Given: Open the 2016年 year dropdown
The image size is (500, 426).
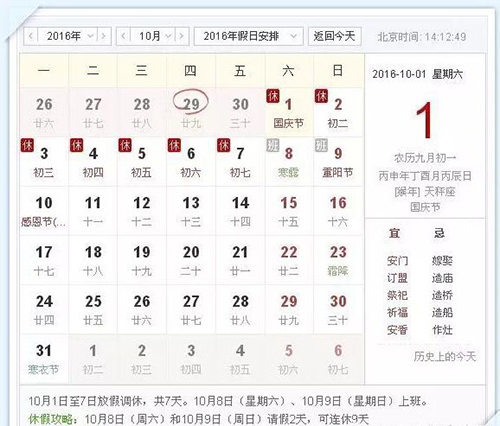Looking at the screenshot, I should pyautogui.click(x=68, y=36).
